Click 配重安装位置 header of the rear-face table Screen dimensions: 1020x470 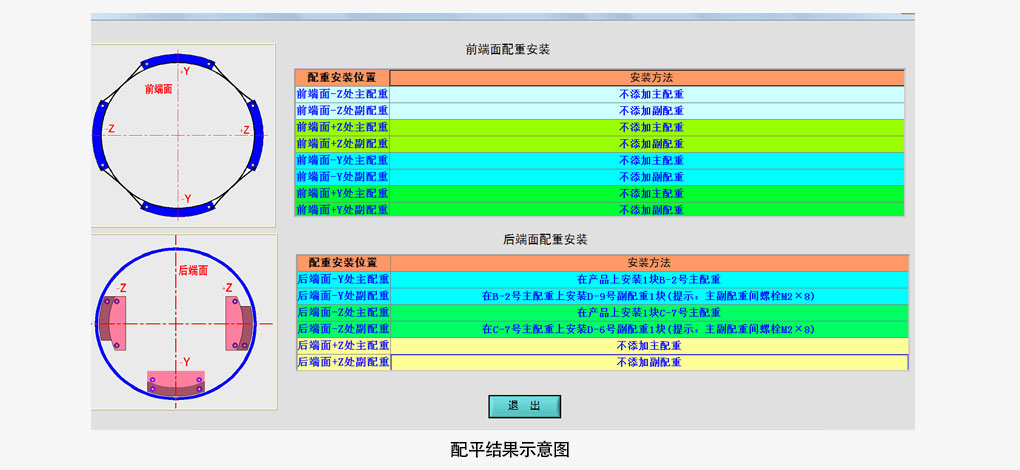343,263
